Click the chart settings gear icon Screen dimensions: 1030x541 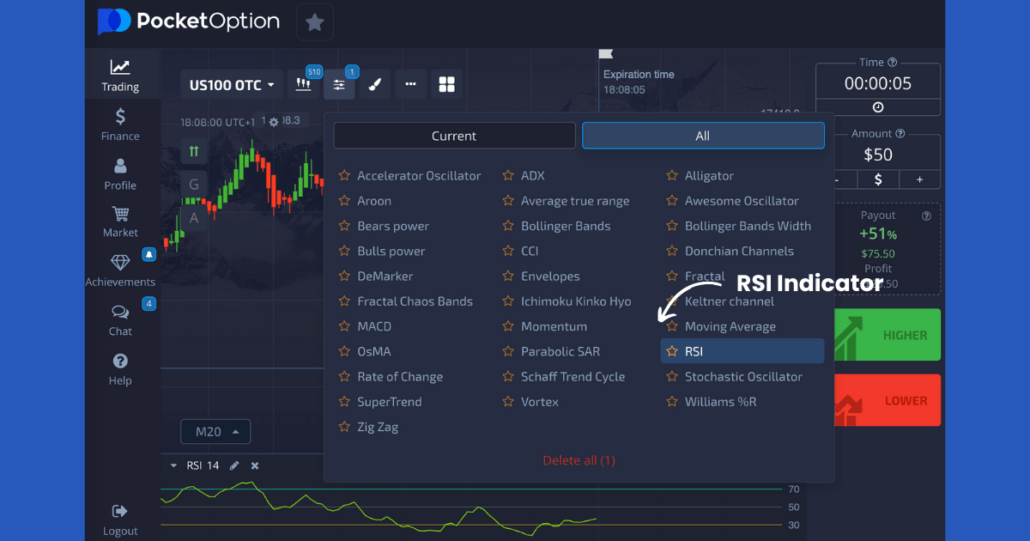coord(274,122)
